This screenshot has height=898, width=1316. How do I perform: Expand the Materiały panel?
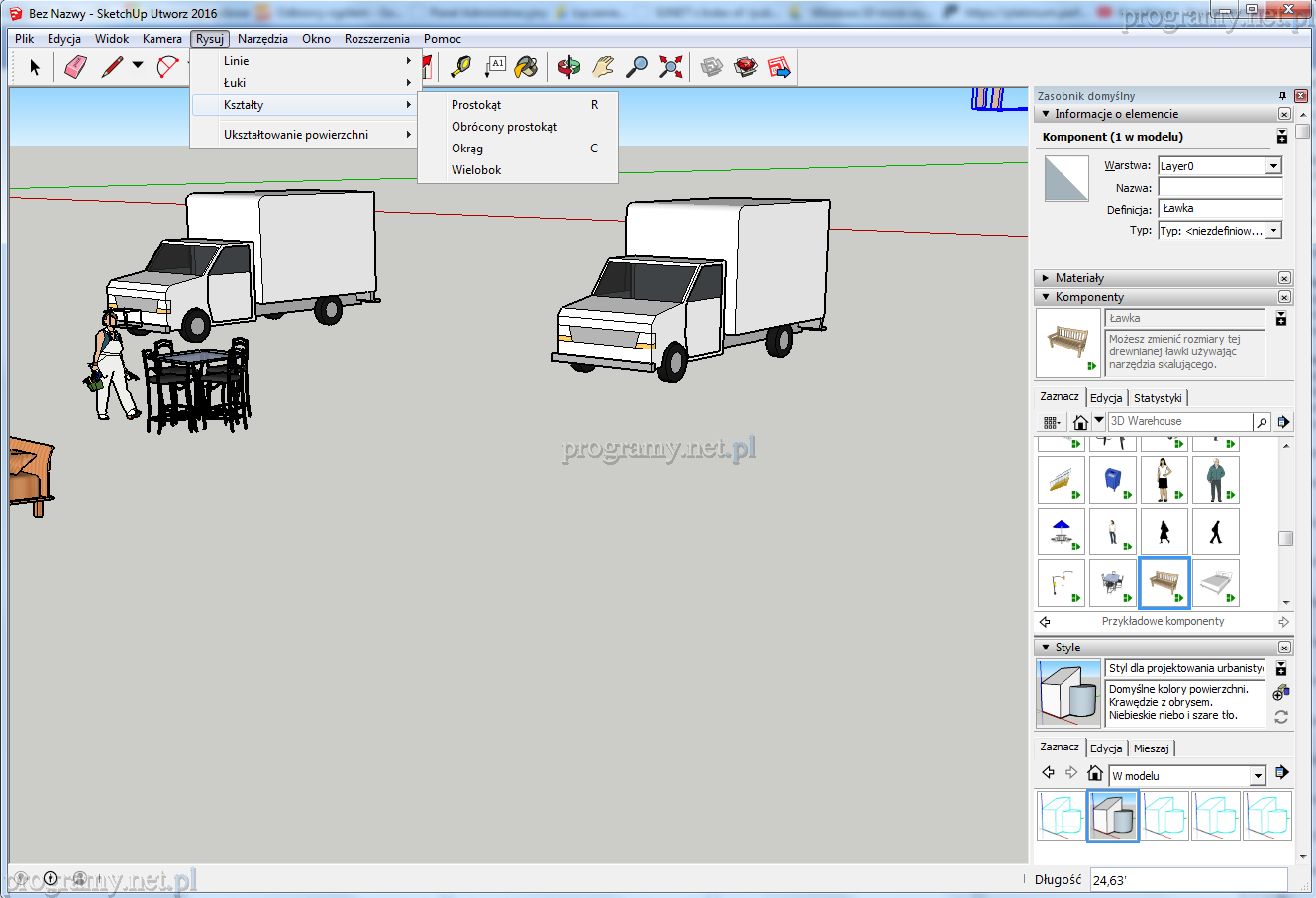pos(1046,278)
